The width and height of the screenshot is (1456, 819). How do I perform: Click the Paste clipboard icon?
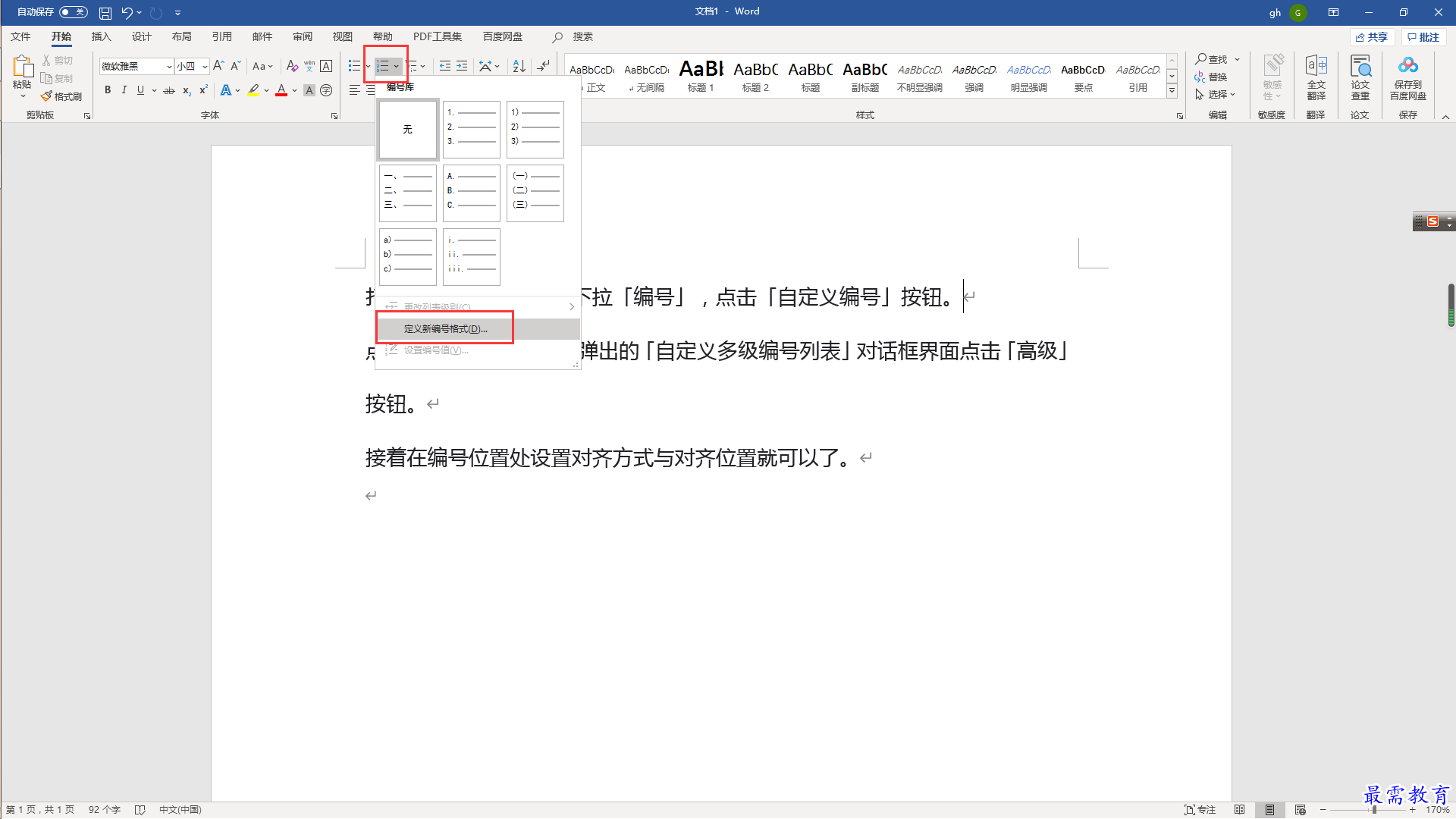click(x=22, y=67)
